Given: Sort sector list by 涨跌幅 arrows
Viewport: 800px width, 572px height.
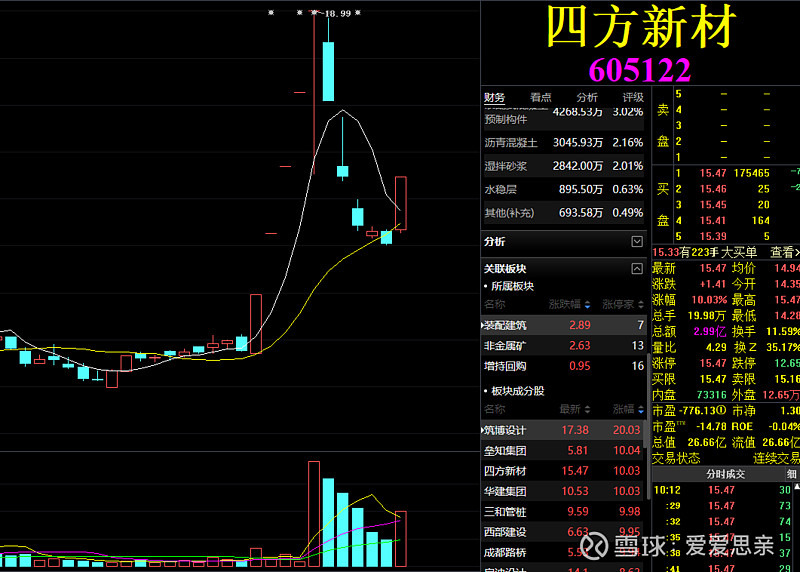Looking at the screenshot, I should click(x=587, y=305).
